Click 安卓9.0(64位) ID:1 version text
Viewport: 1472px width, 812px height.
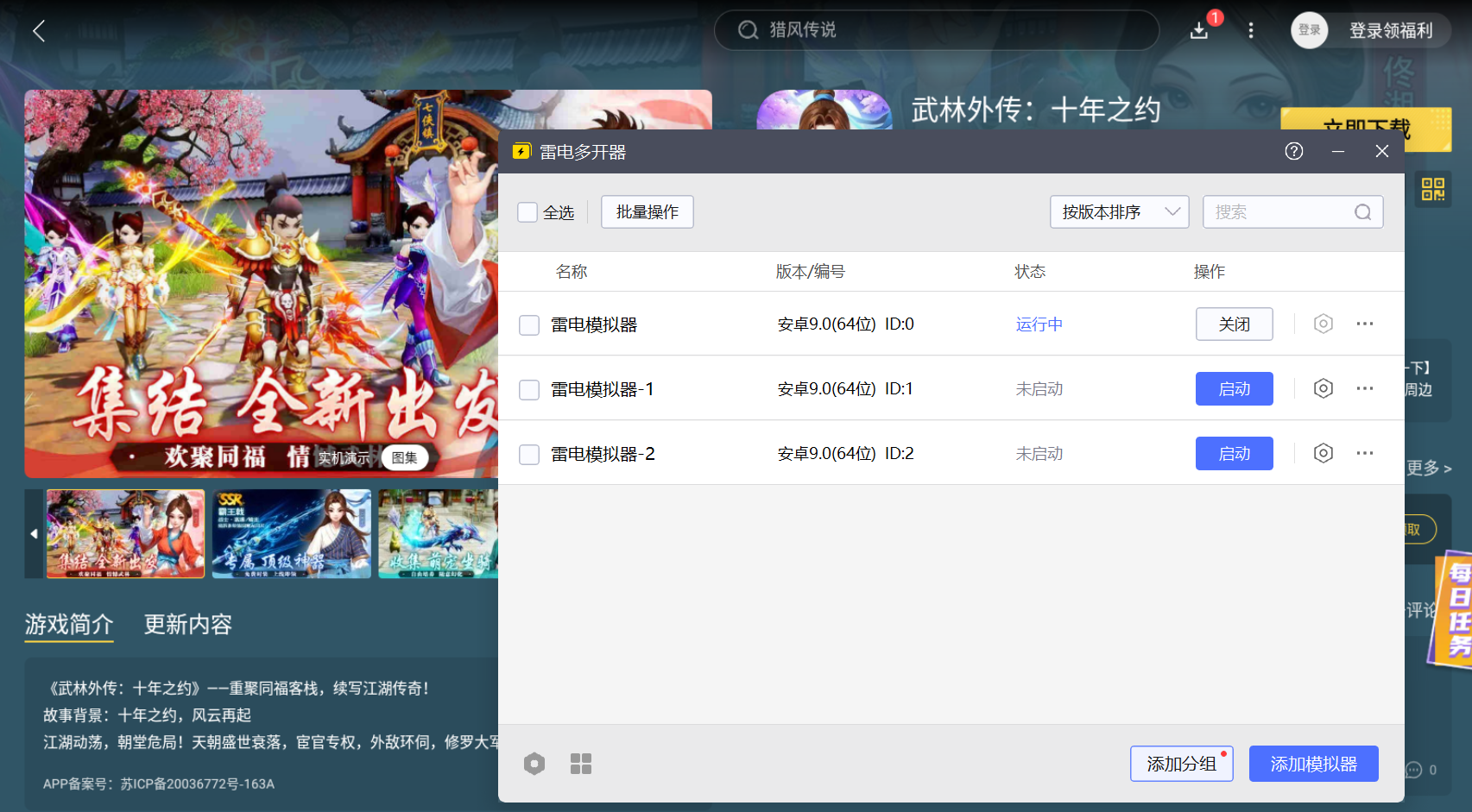coord(845,389)
